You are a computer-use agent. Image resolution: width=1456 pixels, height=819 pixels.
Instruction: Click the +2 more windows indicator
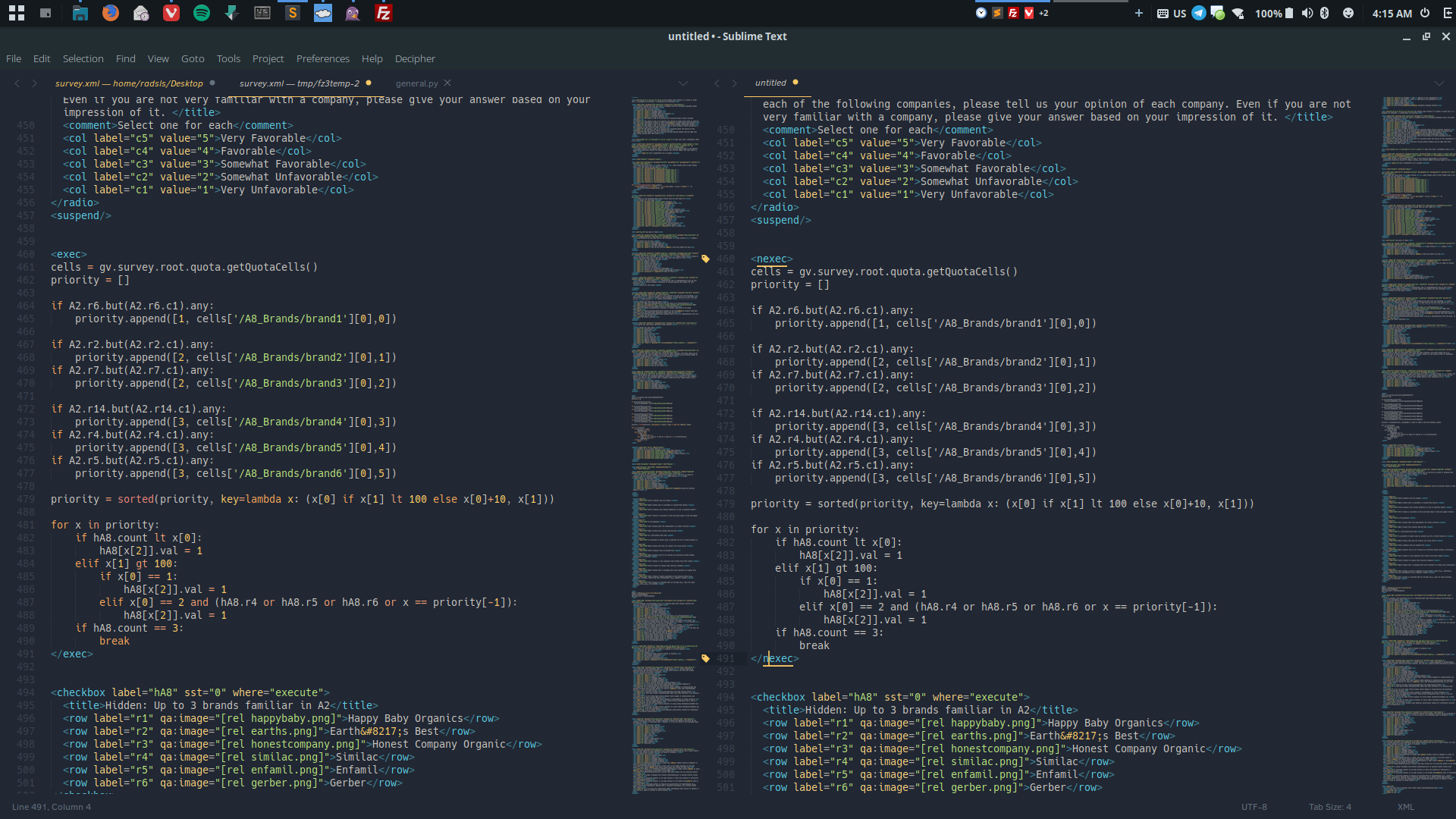(1043, 13)
